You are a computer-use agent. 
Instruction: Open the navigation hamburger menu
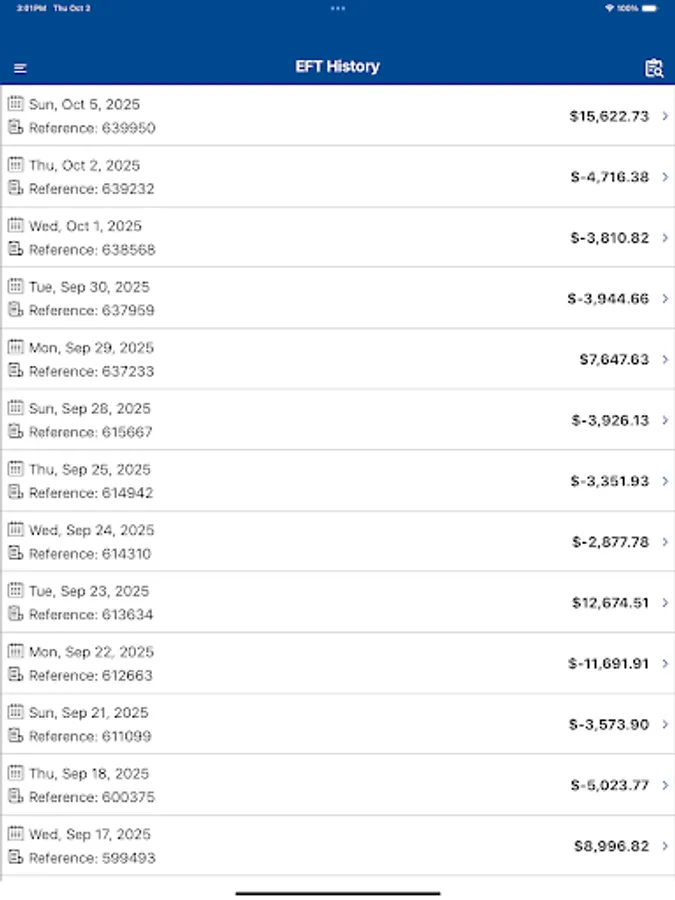pos(20,67)
